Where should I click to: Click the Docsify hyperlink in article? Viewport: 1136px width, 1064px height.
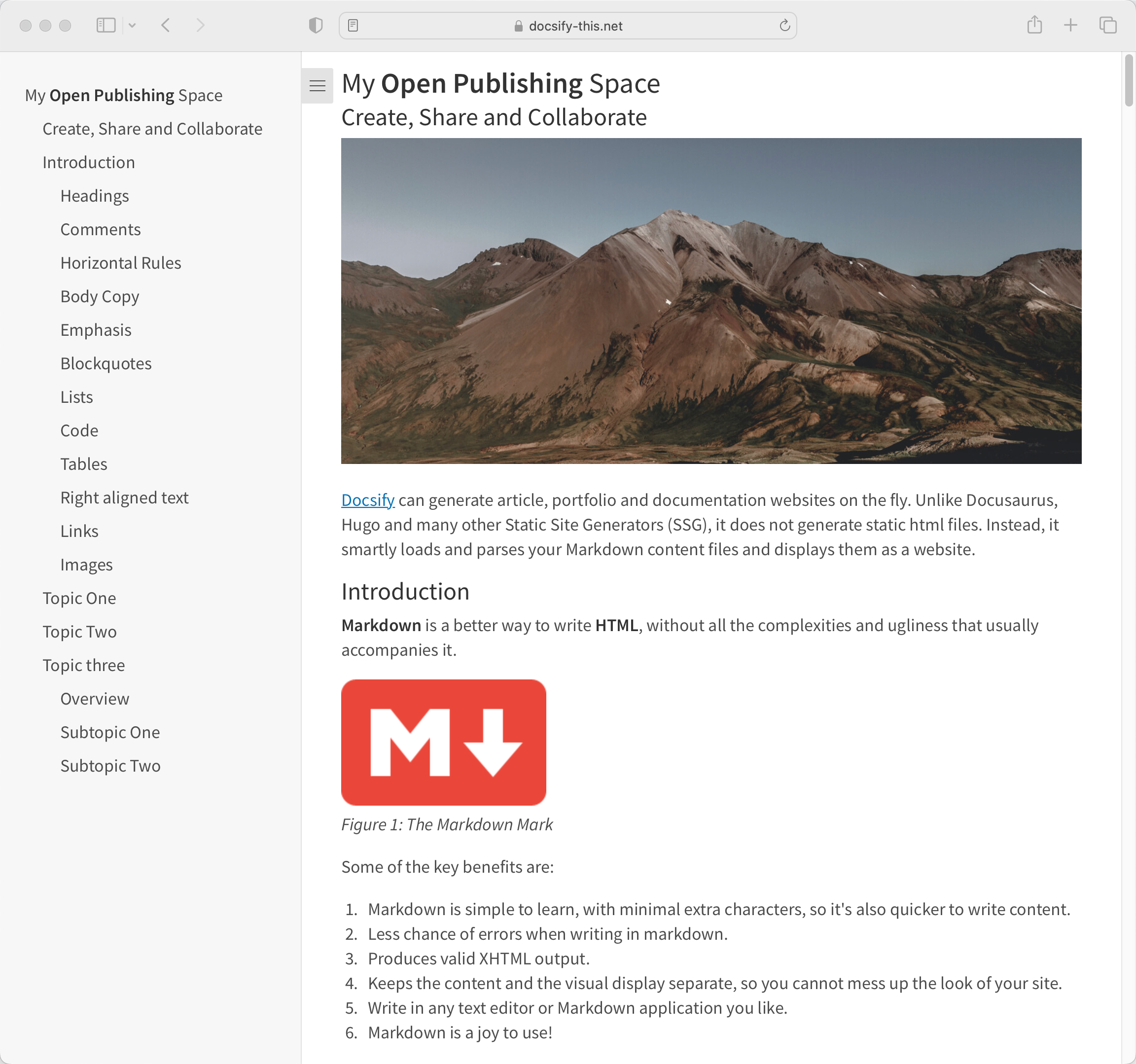[367, 500]
